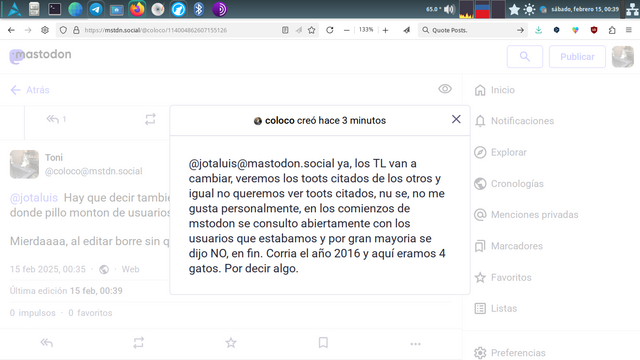The image size is (640, 360).
Task: Open the post's three-dots more menu
Action: click(416, 344)
